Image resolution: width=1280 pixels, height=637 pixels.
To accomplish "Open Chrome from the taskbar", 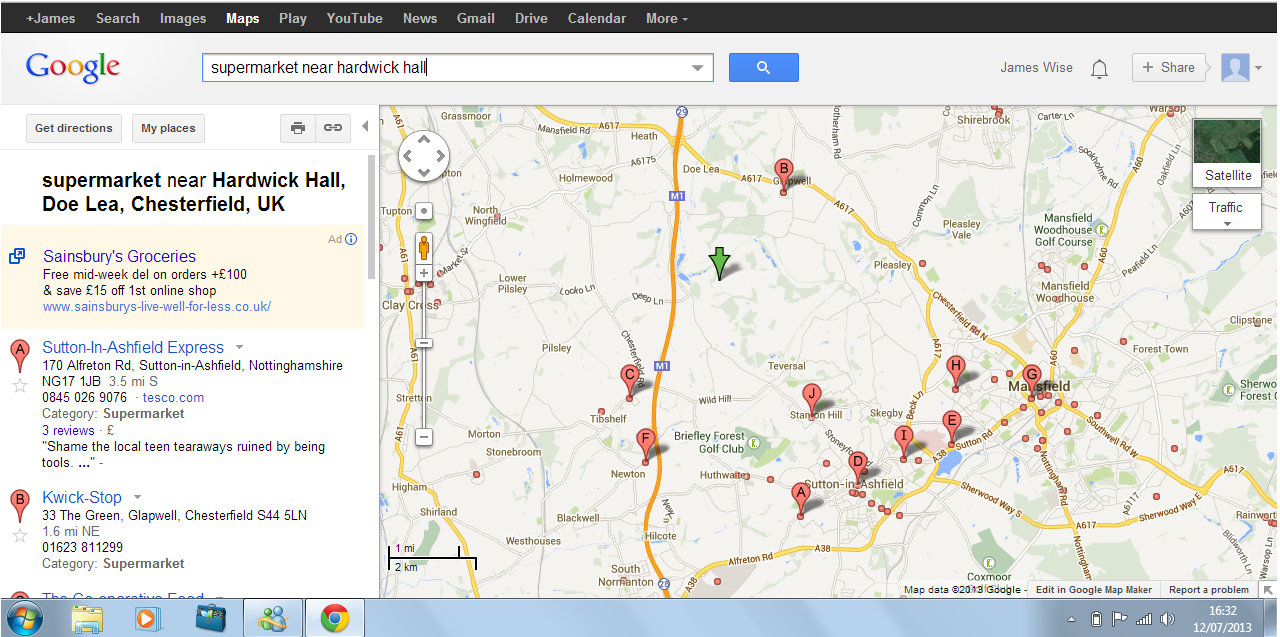I will click(335, 618).
